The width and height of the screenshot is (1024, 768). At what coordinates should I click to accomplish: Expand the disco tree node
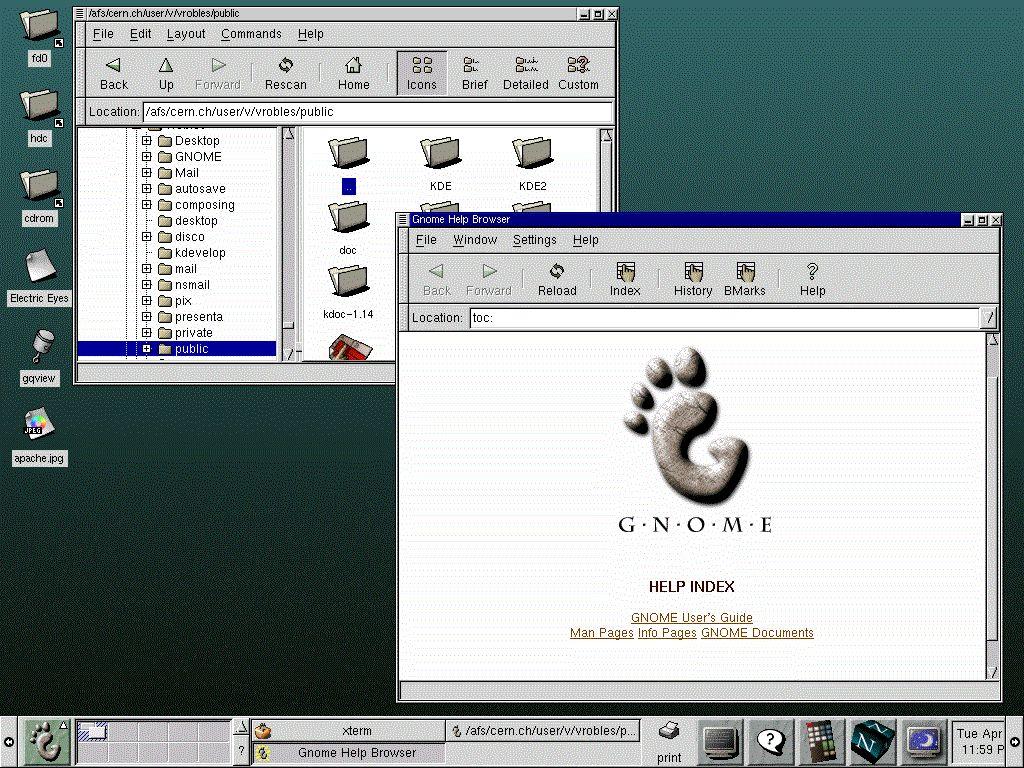coord(146,236)
